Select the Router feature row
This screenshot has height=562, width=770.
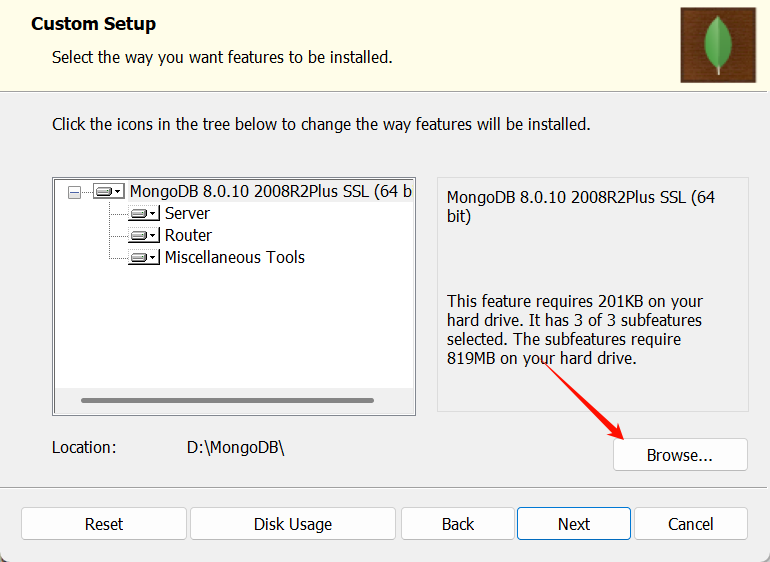(x=188, y=235)
